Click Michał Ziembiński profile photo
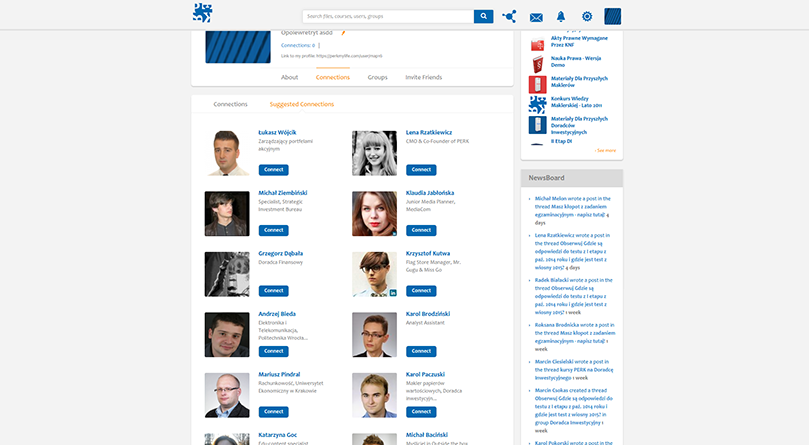The height and width of the screenshot is (445, 809). (227, 214)
